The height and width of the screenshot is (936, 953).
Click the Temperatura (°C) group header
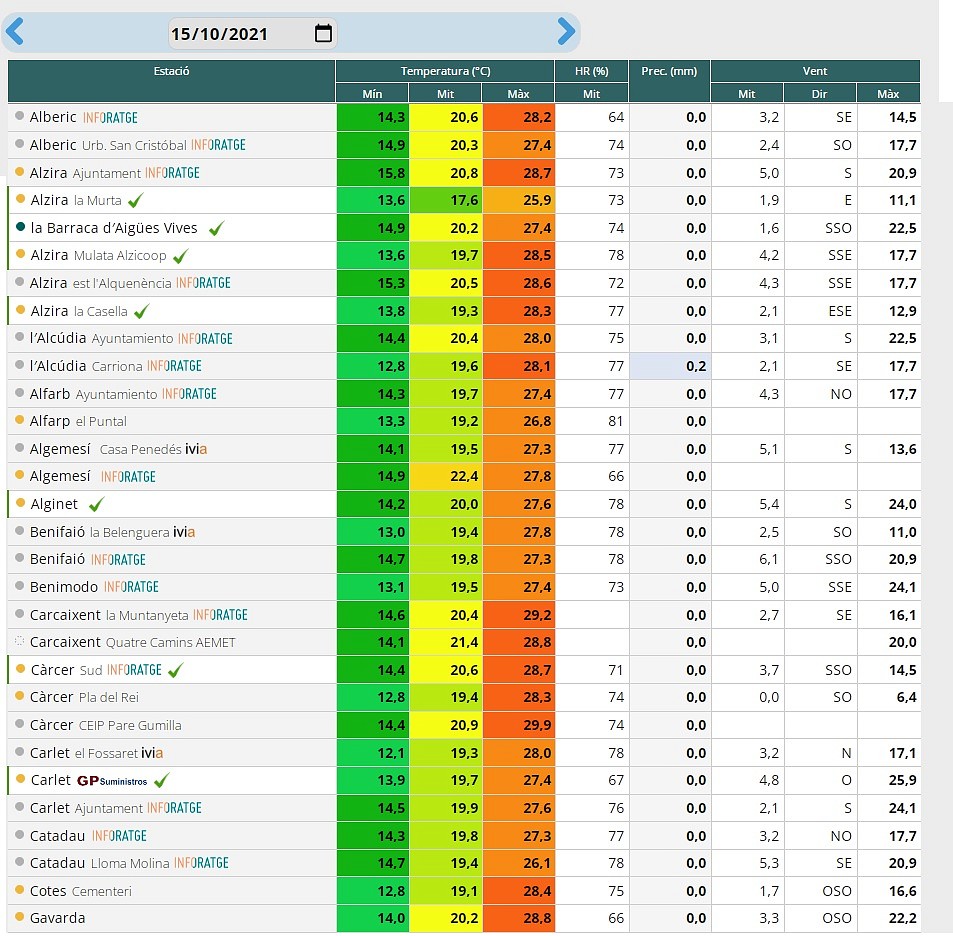[x=445, y=71]
